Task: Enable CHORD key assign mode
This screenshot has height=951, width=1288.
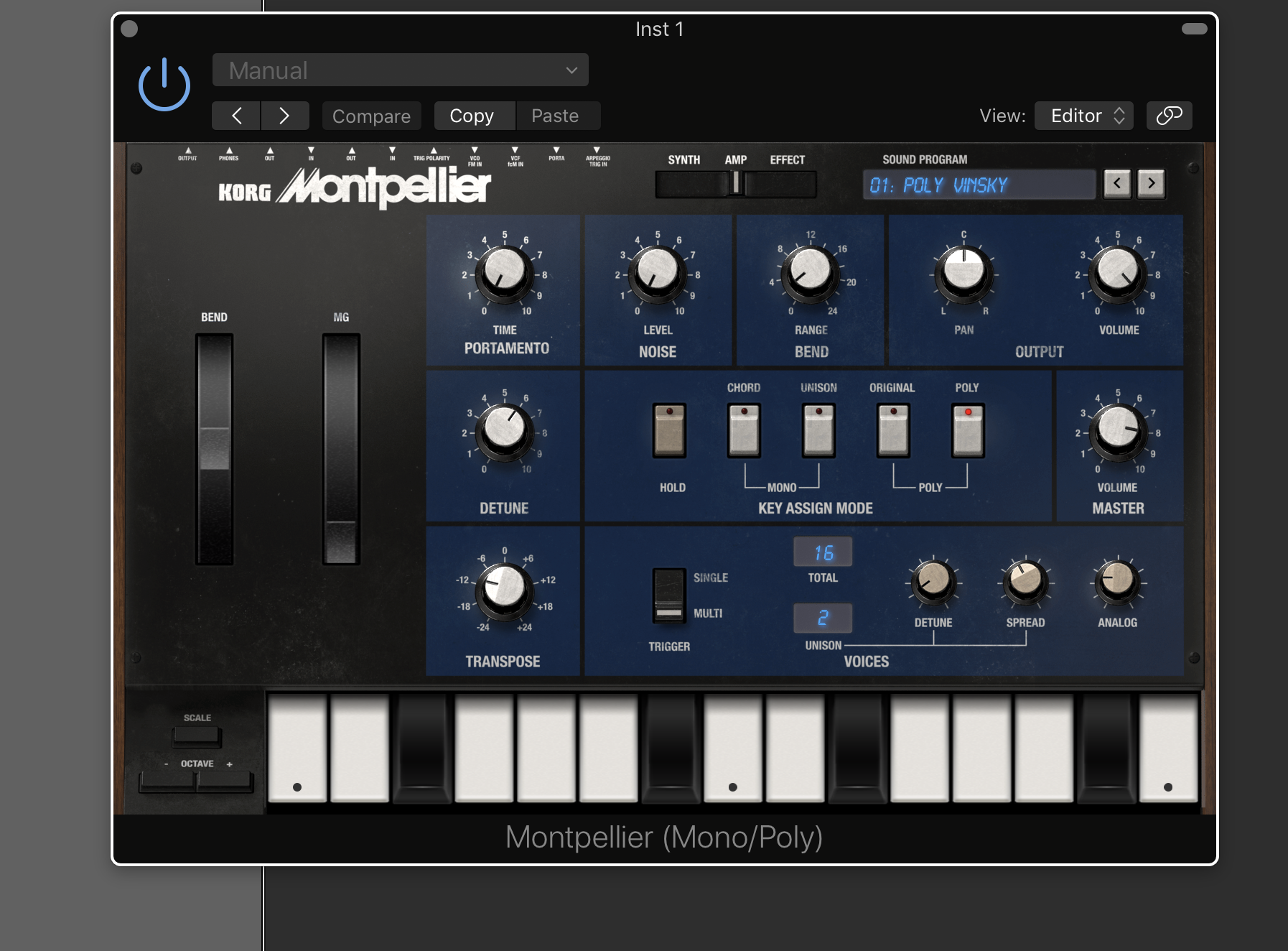Action: (744, 430)
